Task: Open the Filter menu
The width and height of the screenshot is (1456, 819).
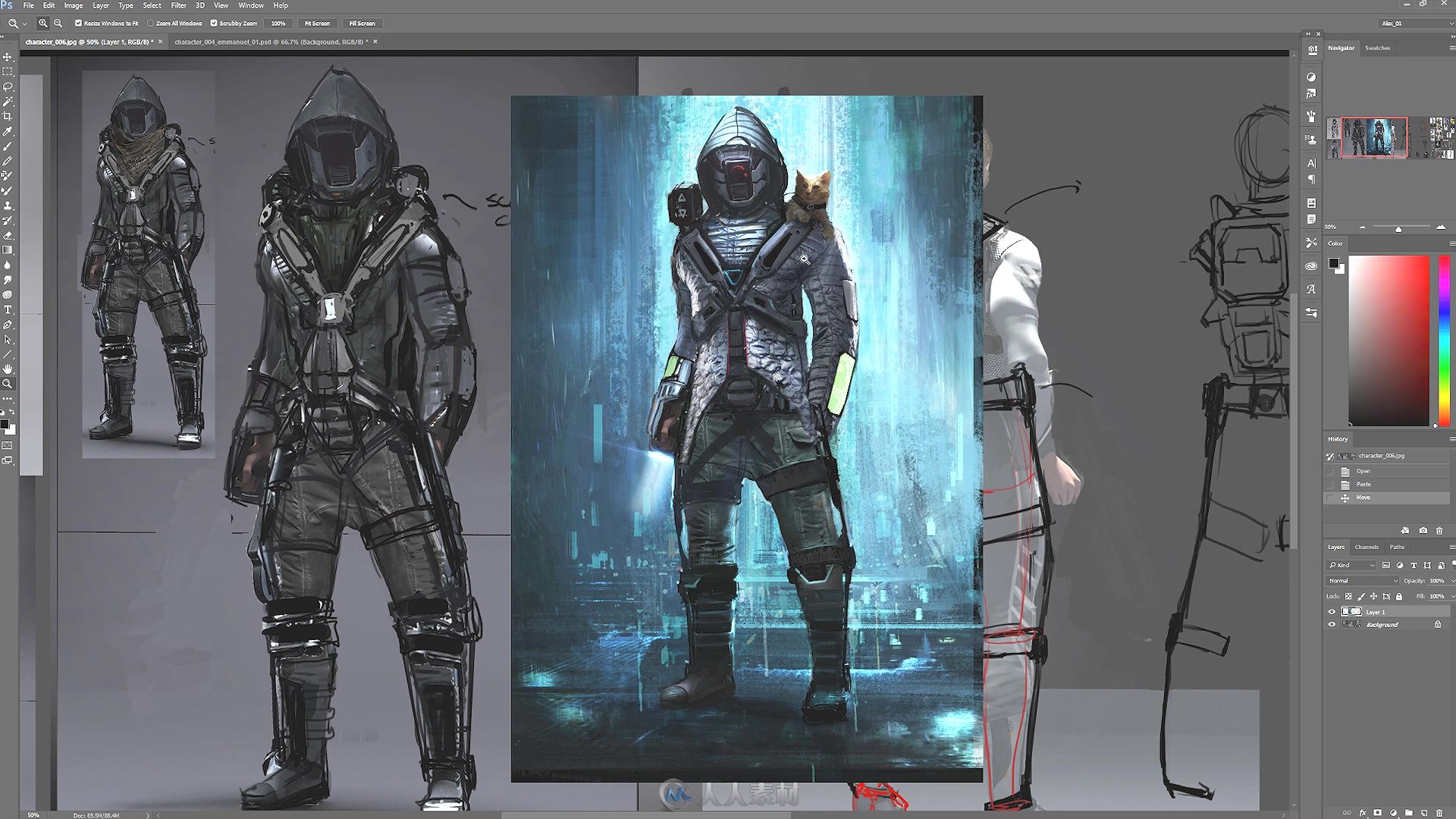Action: click(x=178, y=5)
